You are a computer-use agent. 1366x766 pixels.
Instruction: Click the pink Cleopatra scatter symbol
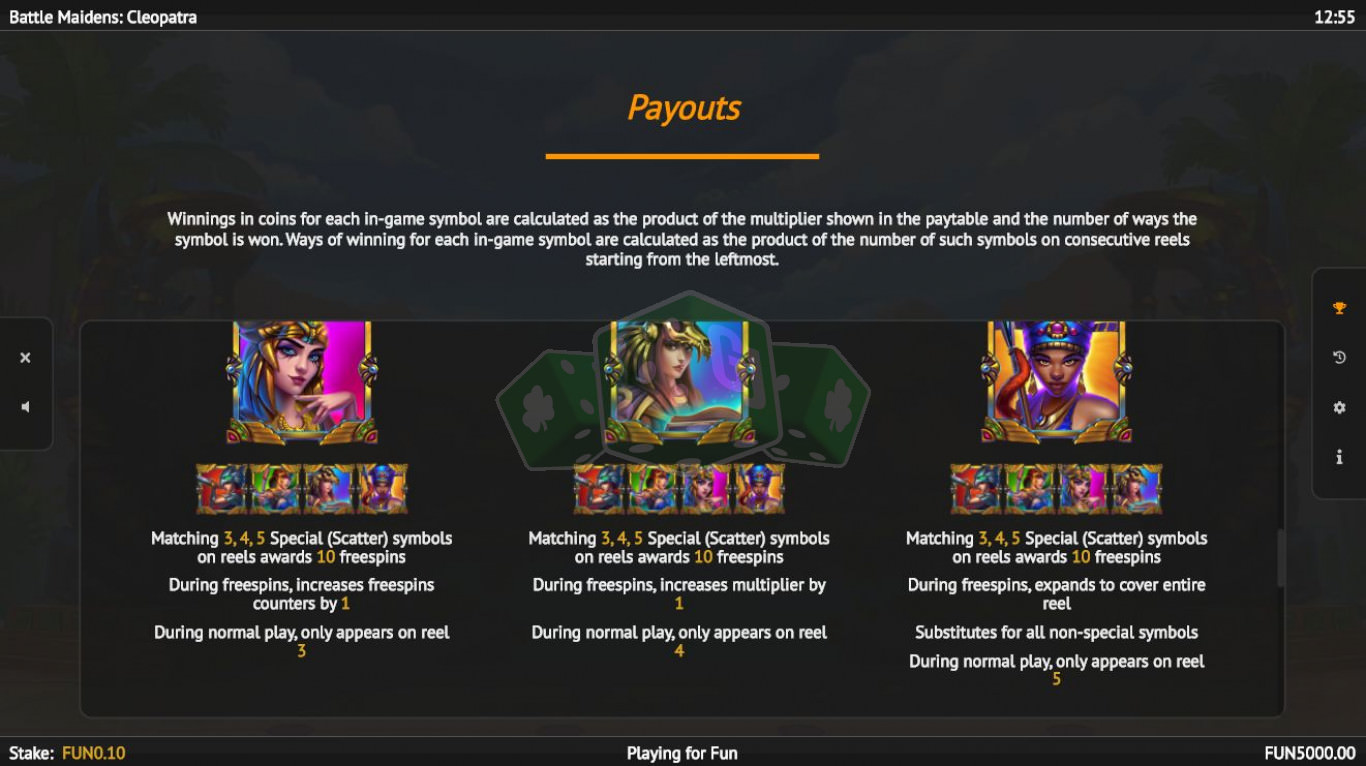click(302, 383)
